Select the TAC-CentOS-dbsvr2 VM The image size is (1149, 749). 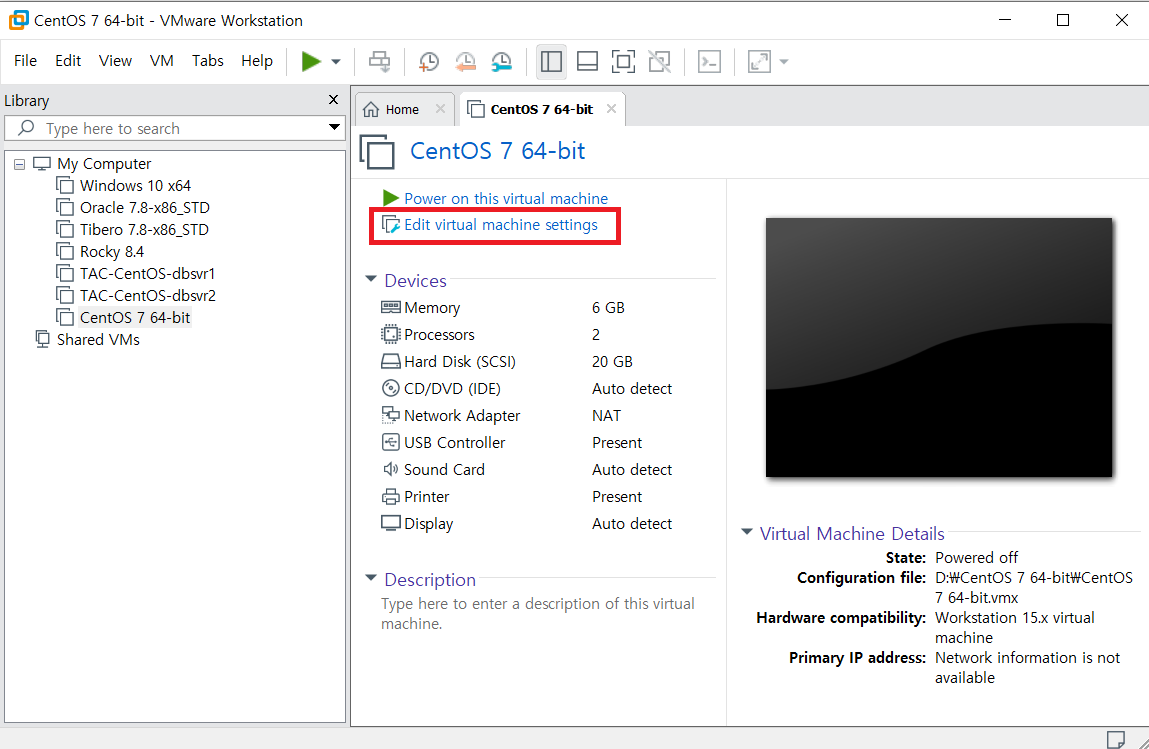point(147,295)
